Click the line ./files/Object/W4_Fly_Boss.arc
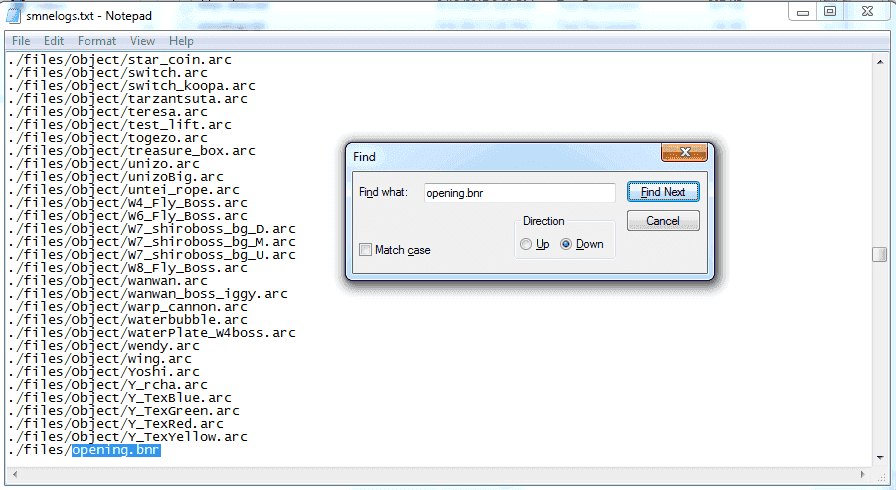This screenshot has height=490, width=896. (128, 203)
